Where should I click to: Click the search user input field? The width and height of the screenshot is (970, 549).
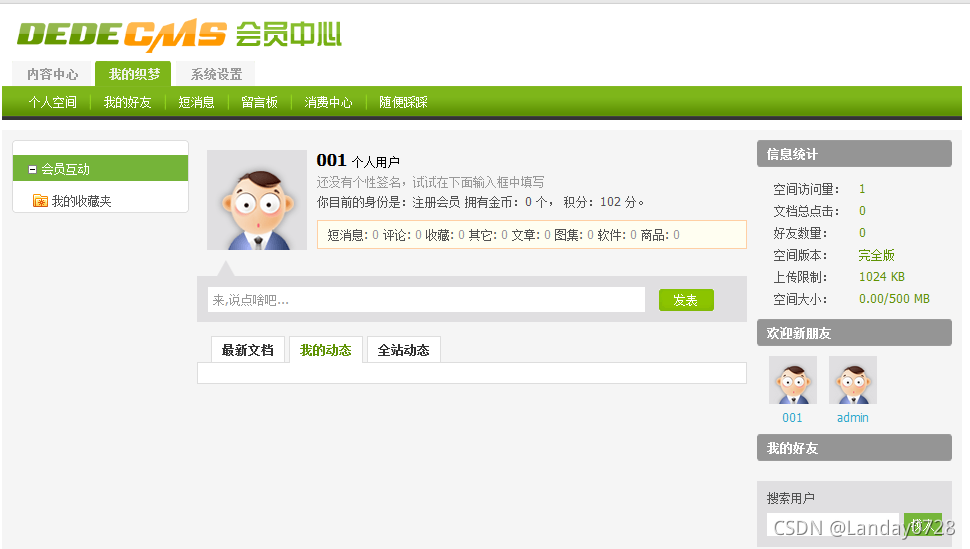833,524
